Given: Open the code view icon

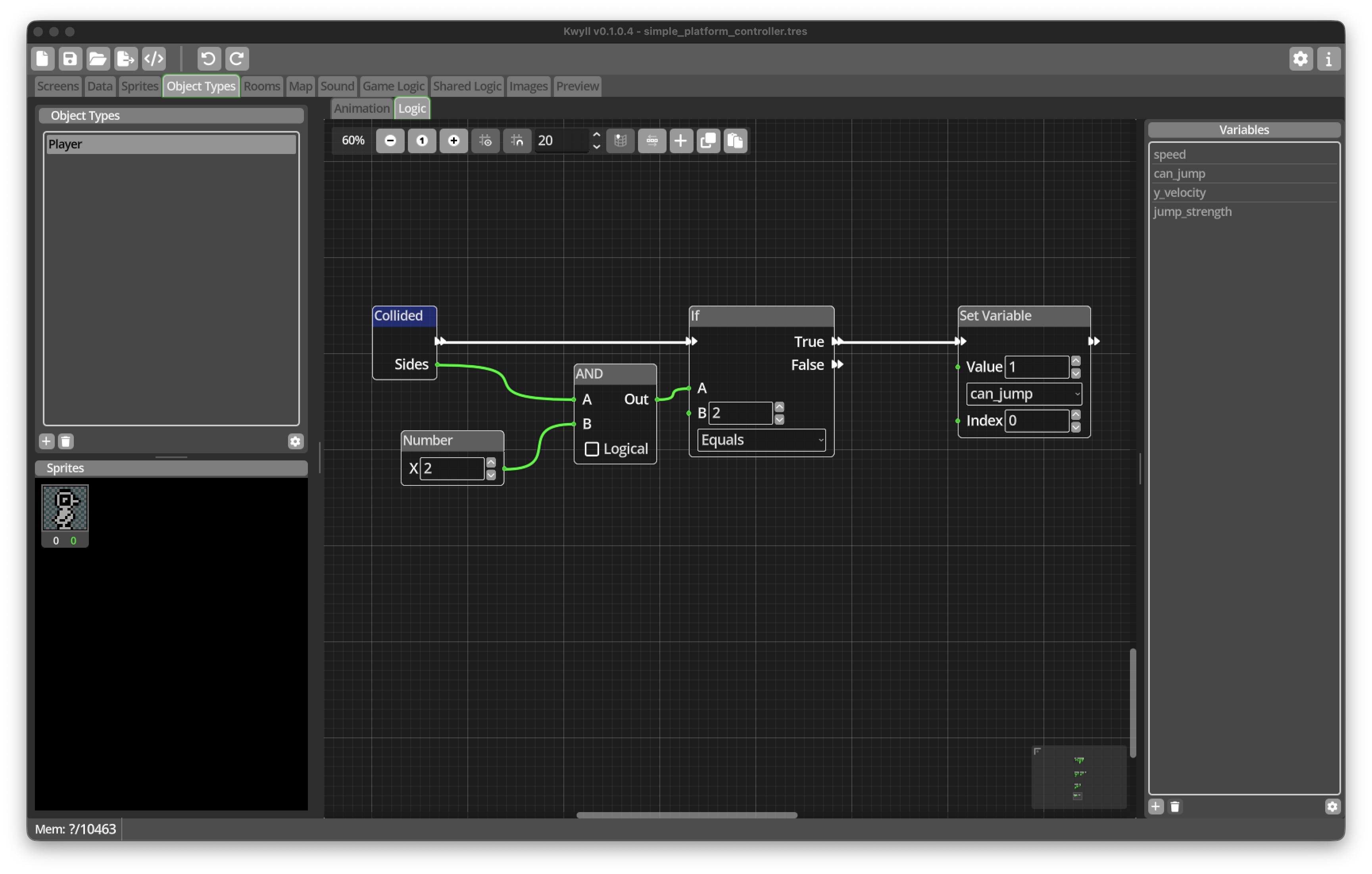Looking at the screenshot, I should pos(154,59).
